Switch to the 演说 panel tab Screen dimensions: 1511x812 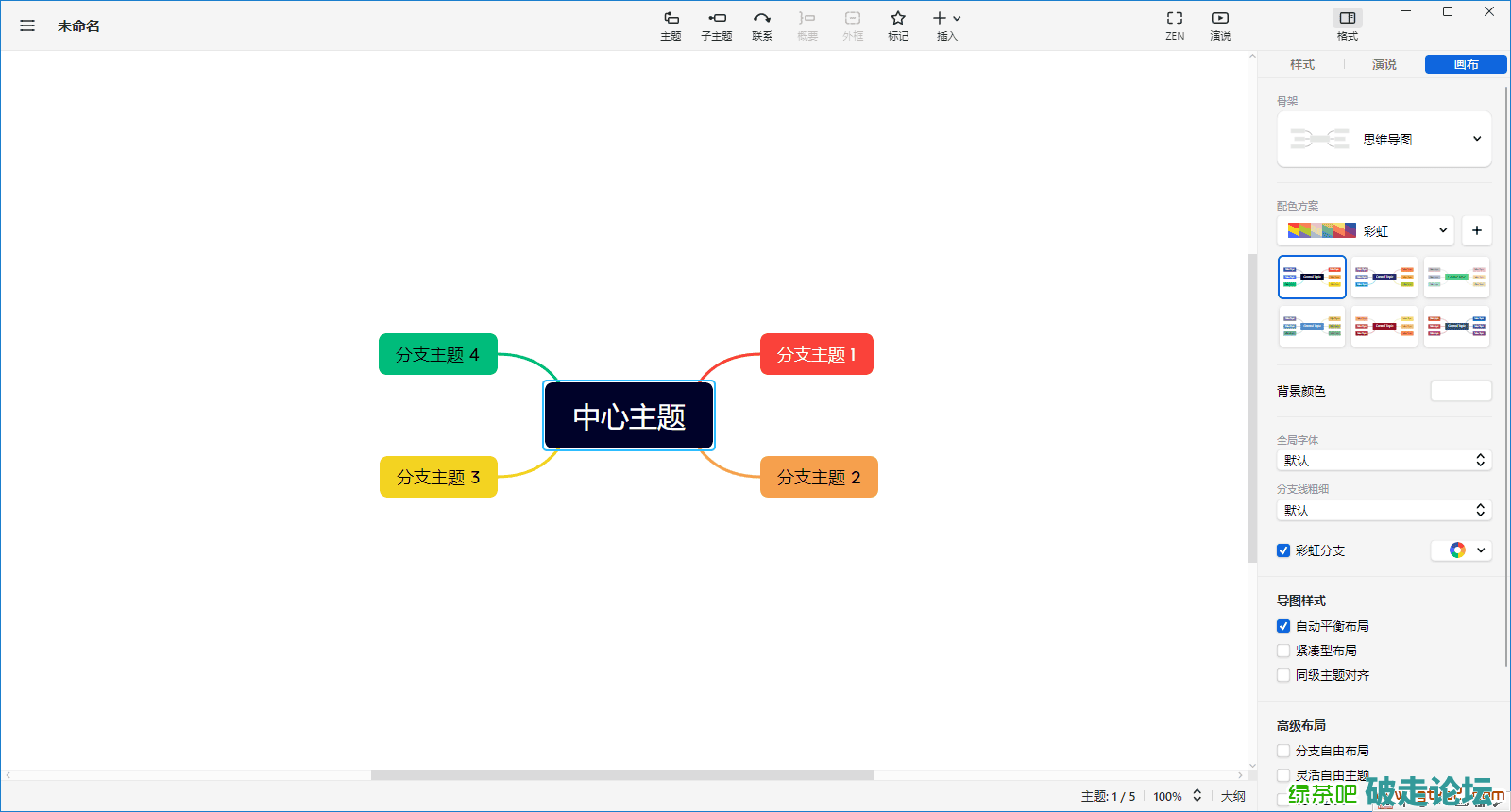[1384, 64]
